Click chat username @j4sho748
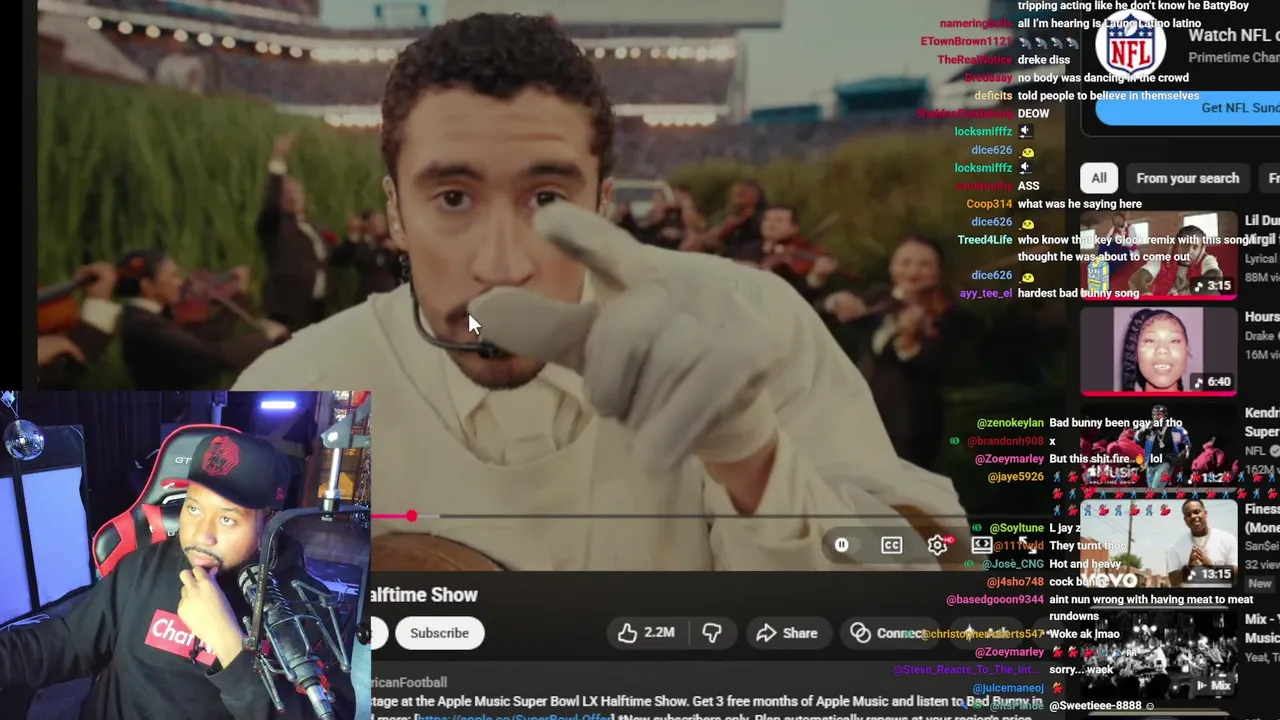 pyautogui.click(x=1015, y=582)
